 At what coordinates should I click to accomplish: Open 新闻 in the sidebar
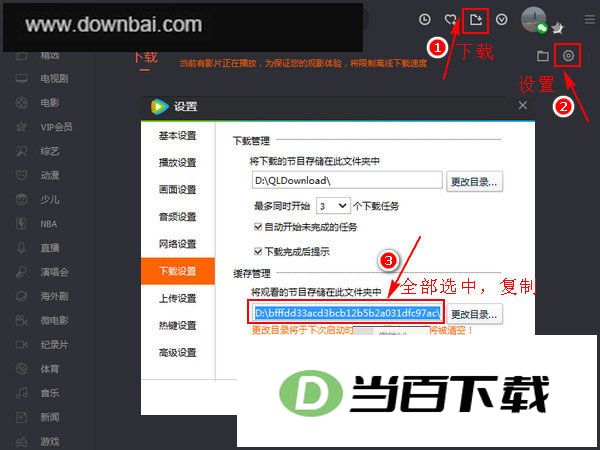coord(50,417)
